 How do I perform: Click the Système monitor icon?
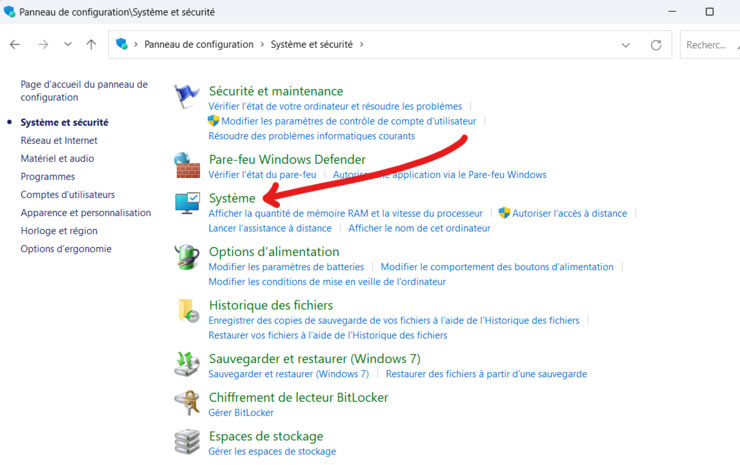click(187, 203)
